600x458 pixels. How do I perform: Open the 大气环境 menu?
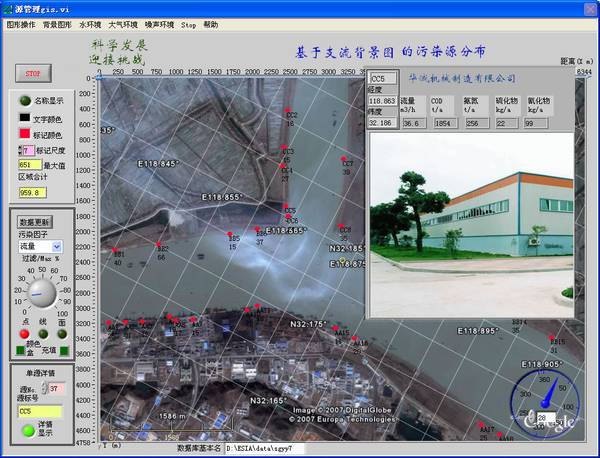point(123,25)
